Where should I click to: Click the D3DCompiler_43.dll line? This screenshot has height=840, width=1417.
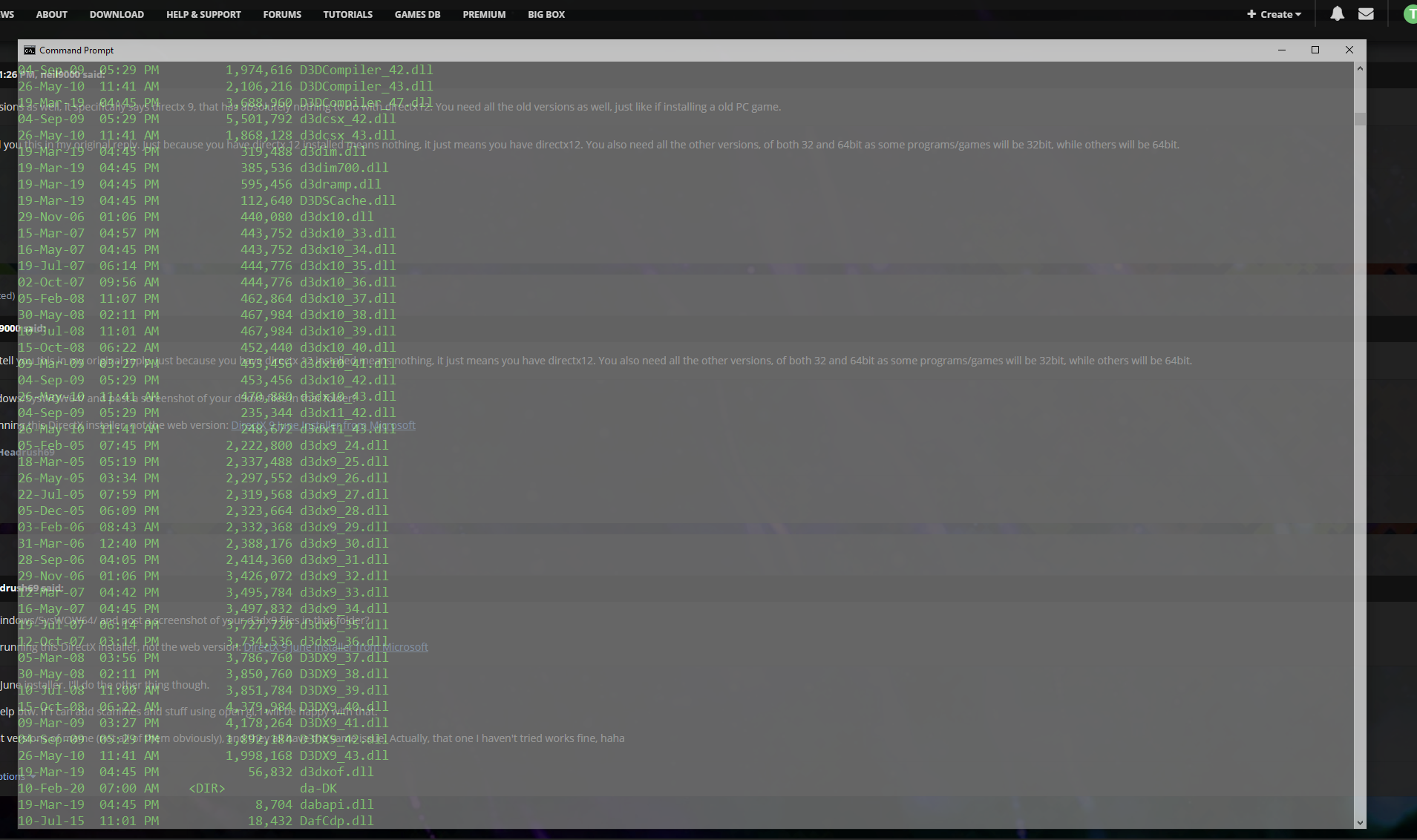click(x=226, y=86)
